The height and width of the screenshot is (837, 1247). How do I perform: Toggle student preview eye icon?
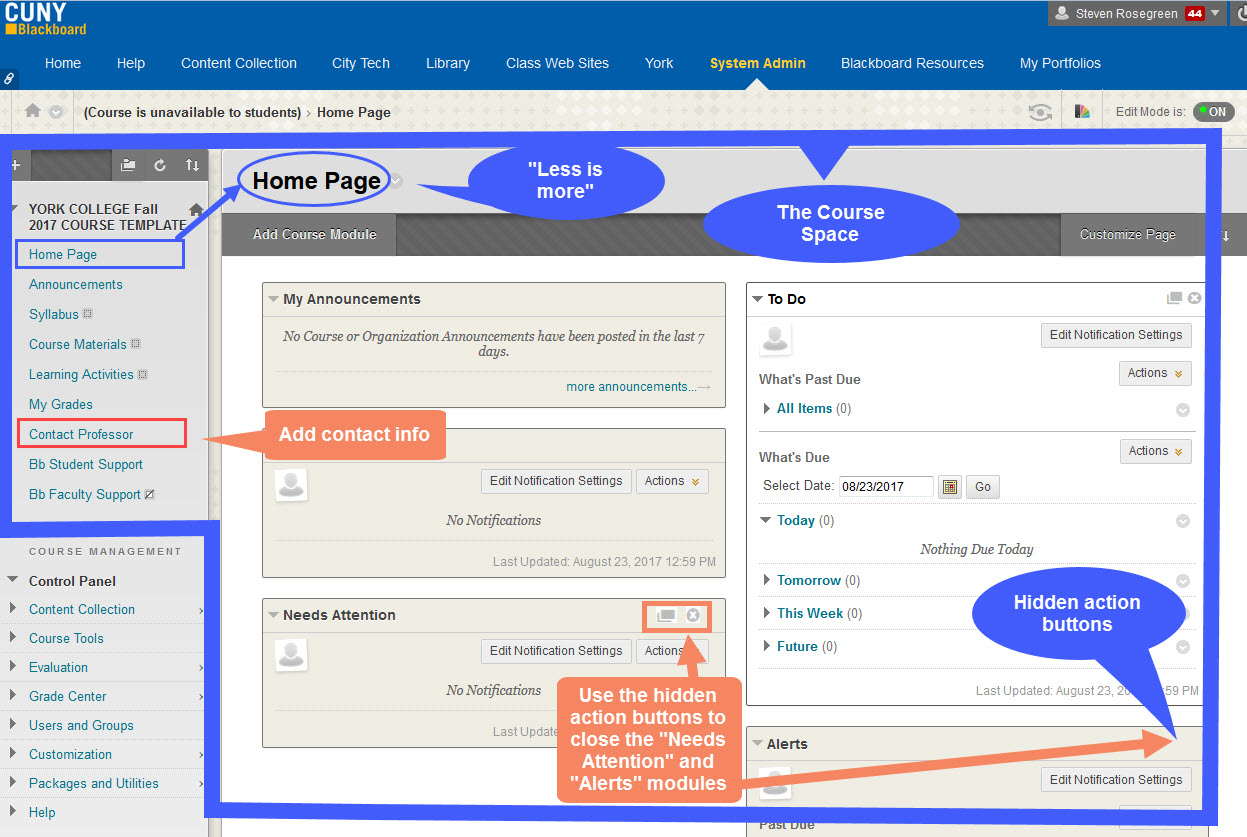point(1041,112)
